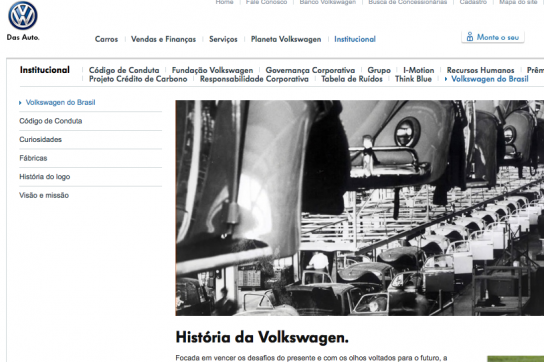Image resolution: width=544 pixels, height=362 pixels.
Task: Open Código de Conduta in left sidebar
Action: point(51,121)
